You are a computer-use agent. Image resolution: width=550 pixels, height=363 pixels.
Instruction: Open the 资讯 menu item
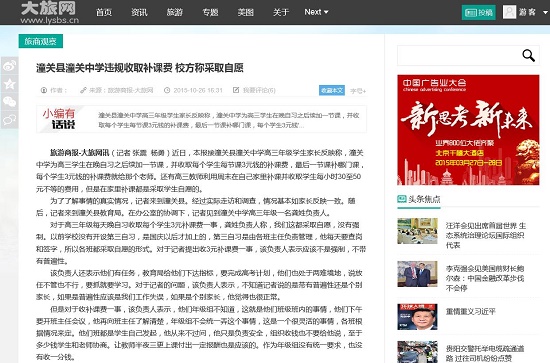139,12
